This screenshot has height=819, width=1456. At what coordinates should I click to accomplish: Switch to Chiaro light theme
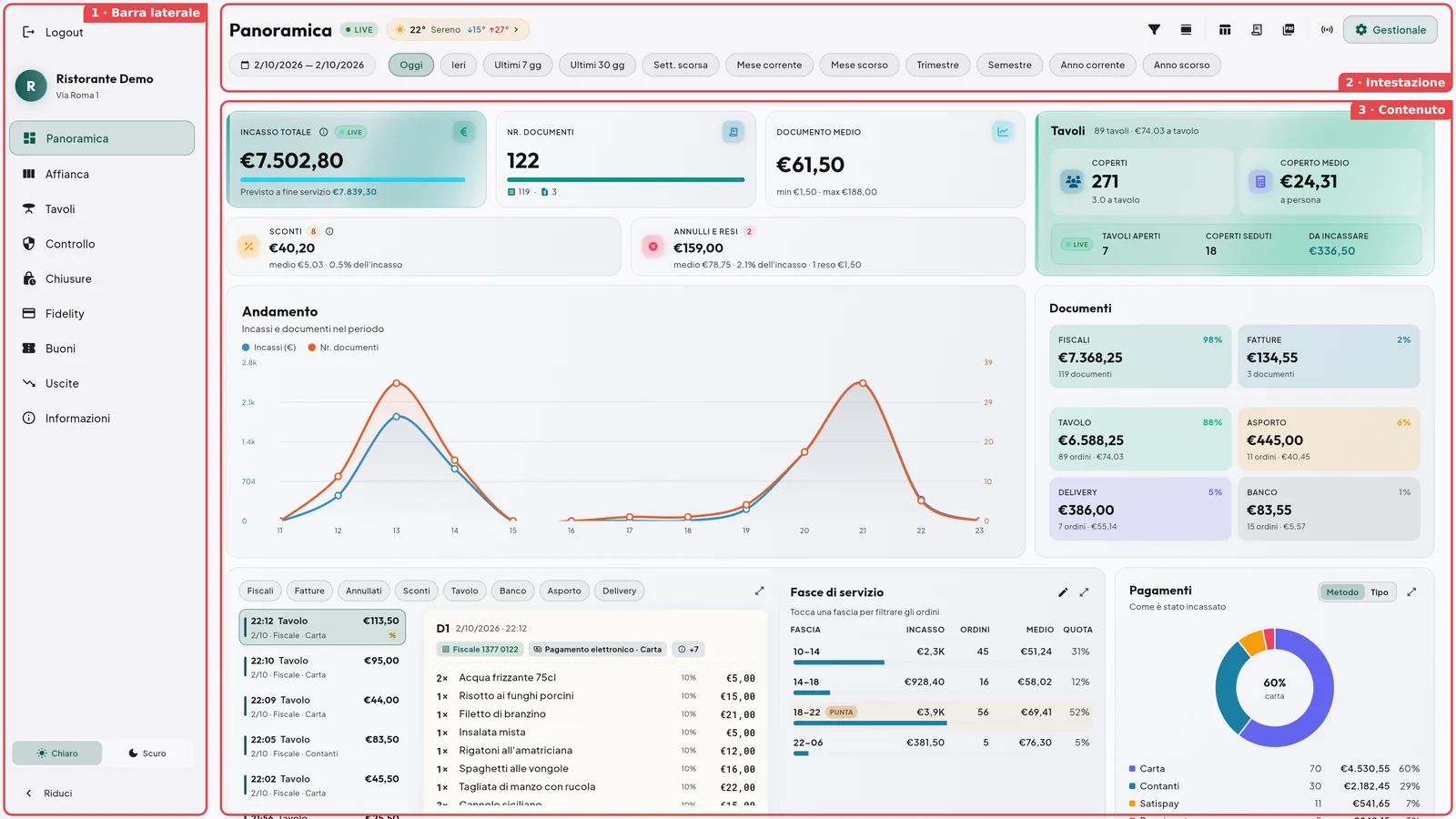point(56,753)
